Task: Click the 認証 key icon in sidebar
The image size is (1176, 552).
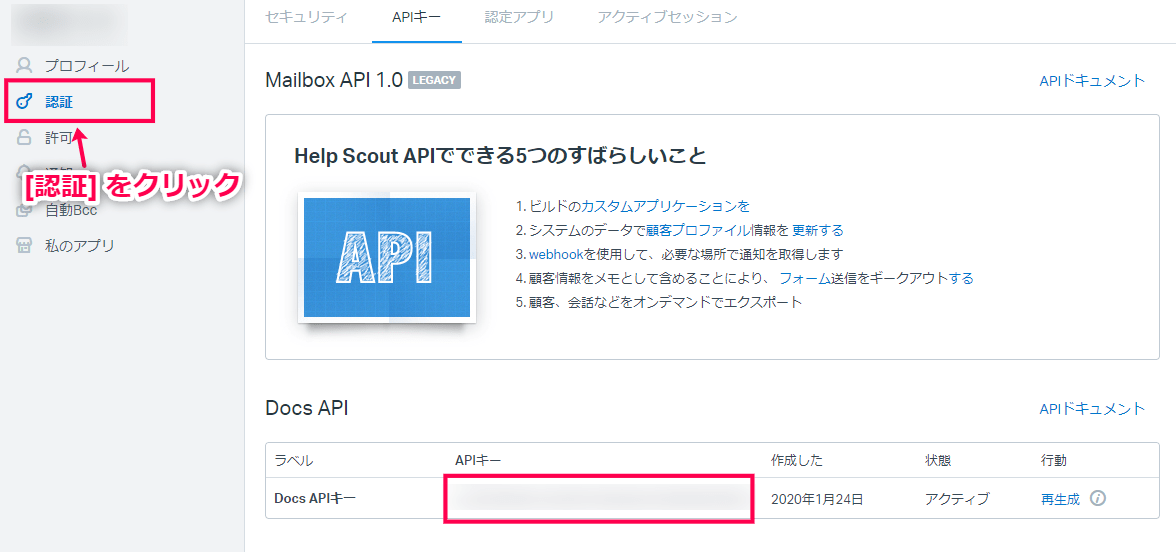Action: (24, 101)
